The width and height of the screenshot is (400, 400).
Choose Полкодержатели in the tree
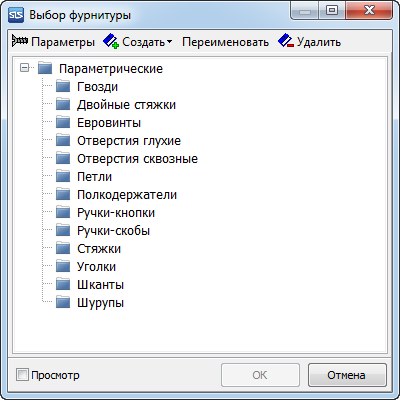click(127, 195)
